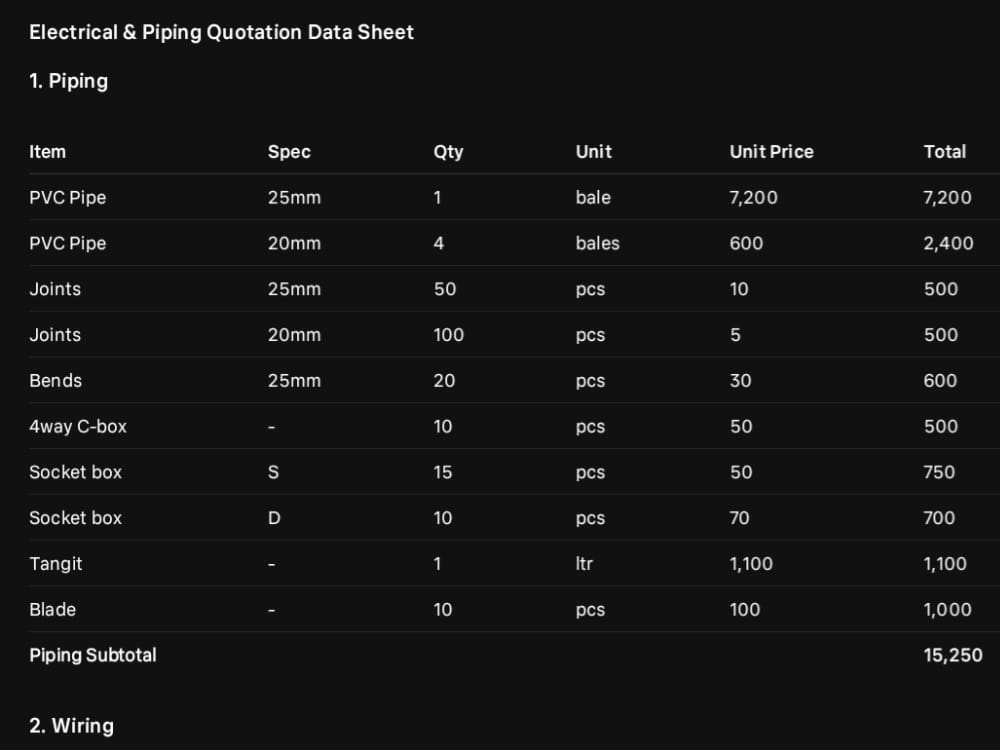Click the Spec column header
The height and width of the screenshot is (750, 1000).
click(289, 152)
